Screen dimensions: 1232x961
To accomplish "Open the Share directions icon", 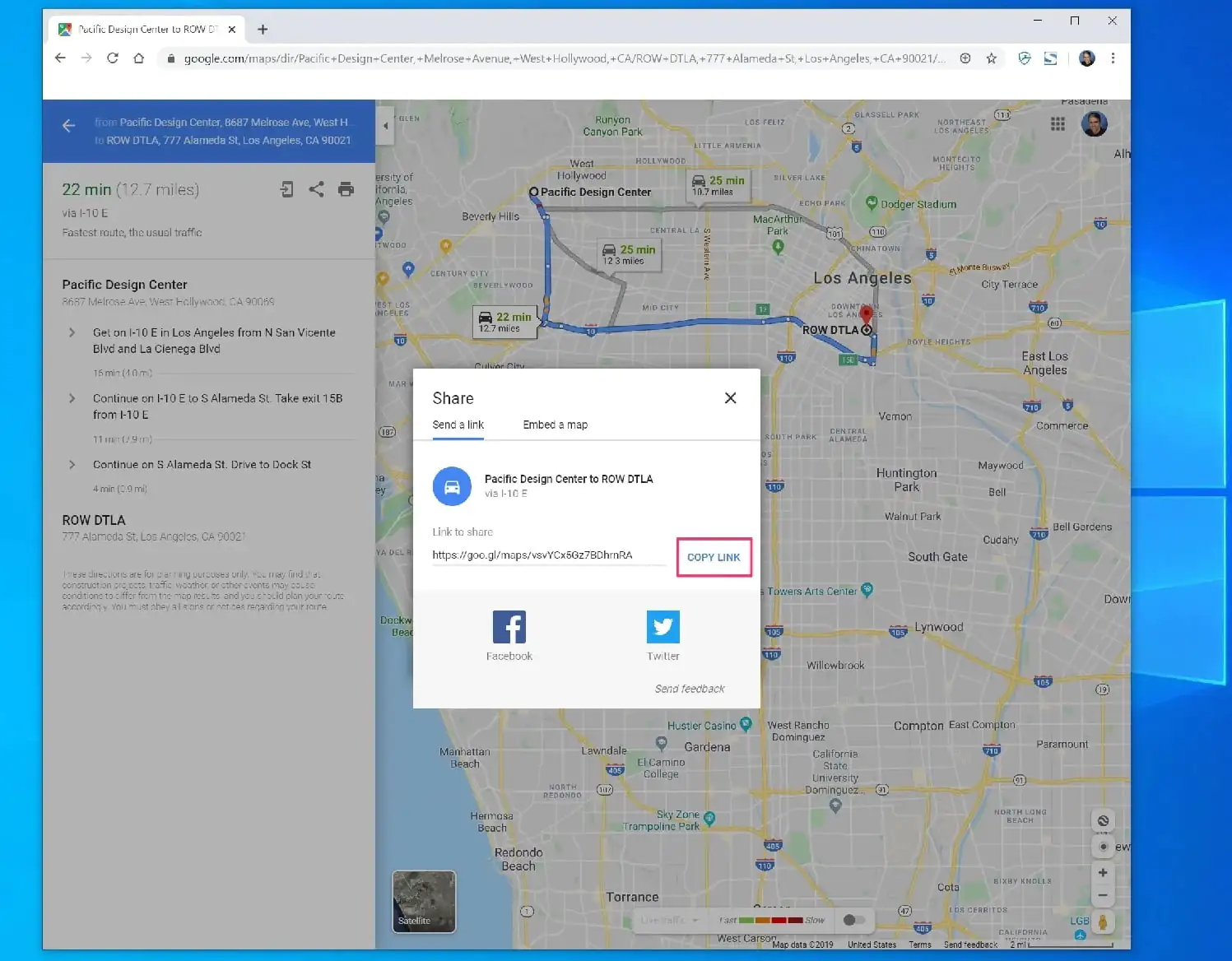I will (x=317, y=189).
